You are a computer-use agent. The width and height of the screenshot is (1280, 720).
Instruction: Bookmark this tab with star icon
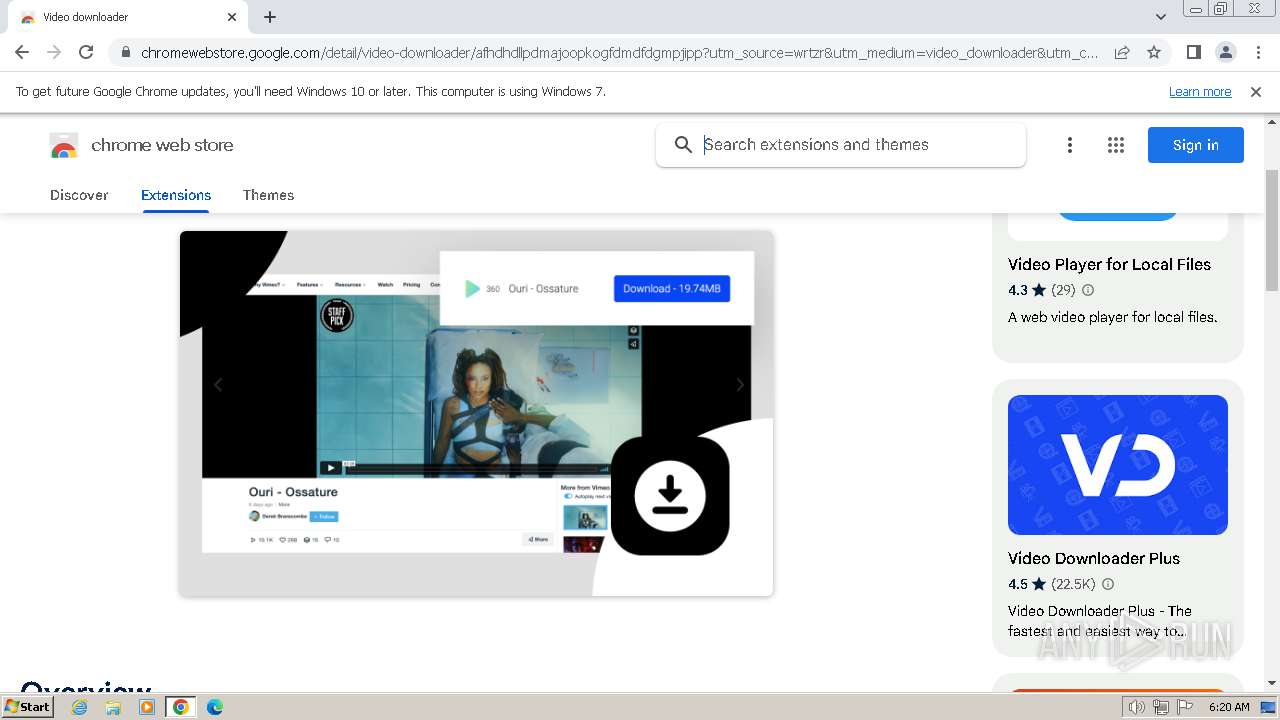point(1154,52)
